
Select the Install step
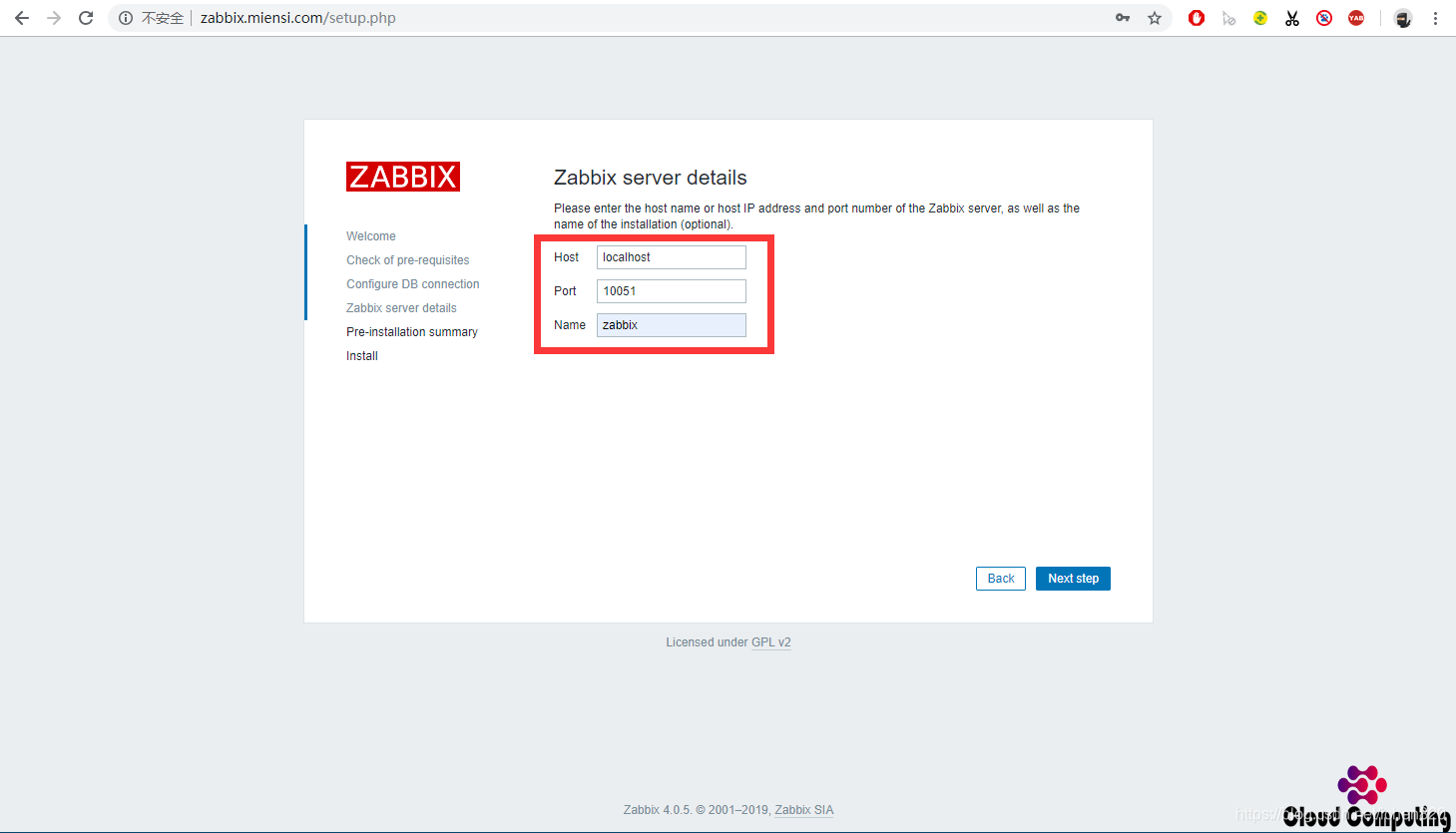click(x=362, y=356)
